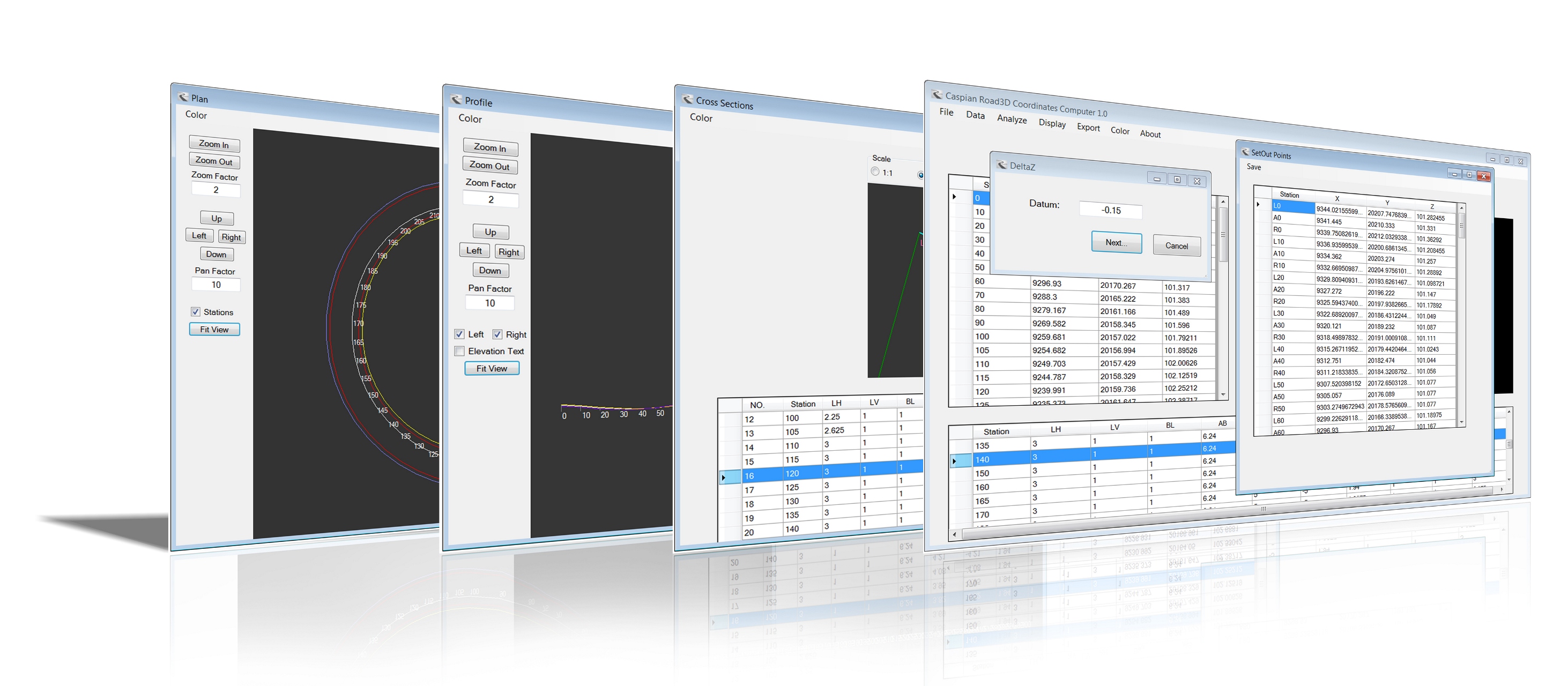Click the Datum input field
Screen dimensions: 1568x686
(x=1111, y=210)
